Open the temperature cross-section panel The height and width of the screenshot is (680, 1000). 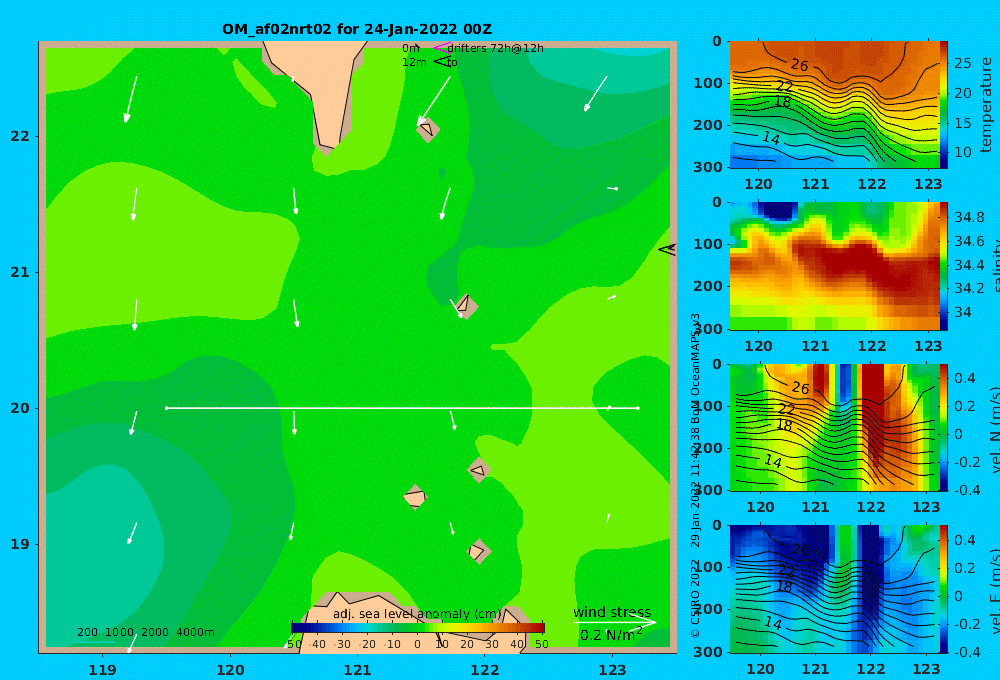pos(834,105)
